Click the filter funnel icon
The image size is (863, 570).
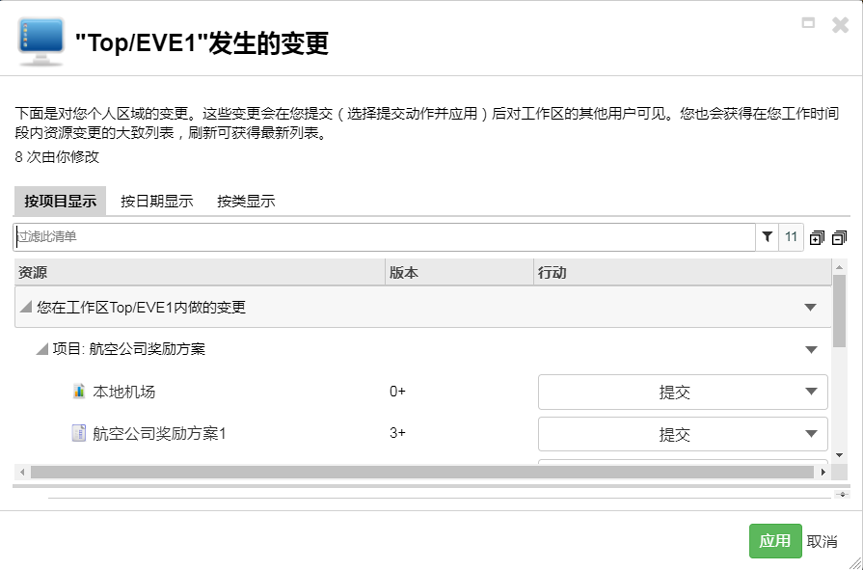coord(767,237)
